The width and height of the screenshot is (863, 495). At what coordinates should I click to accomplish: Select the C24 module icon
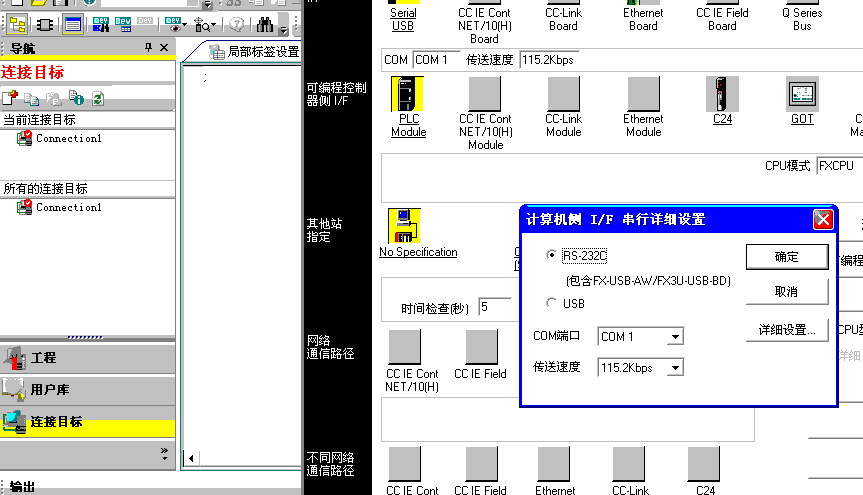pyautogui.click(x=722, y=94)
